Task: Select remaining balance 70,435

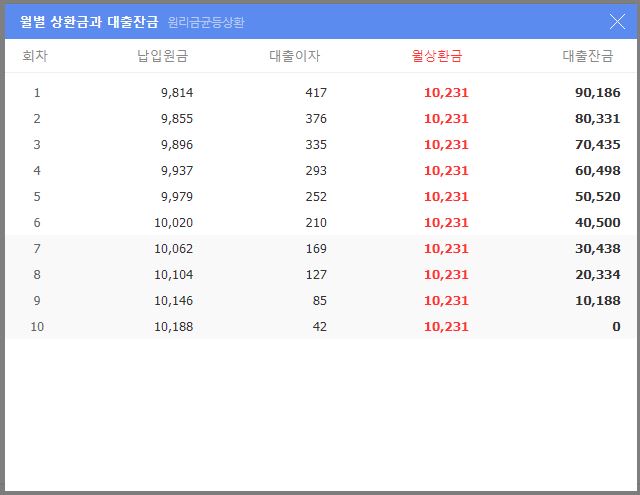Action: 598,144
